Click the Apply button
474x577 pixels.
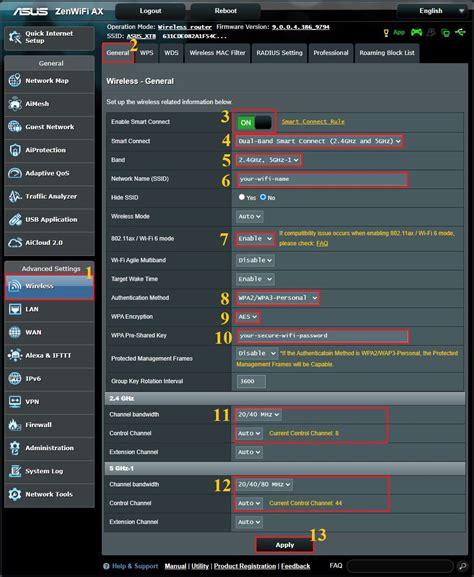pos(285,545)
